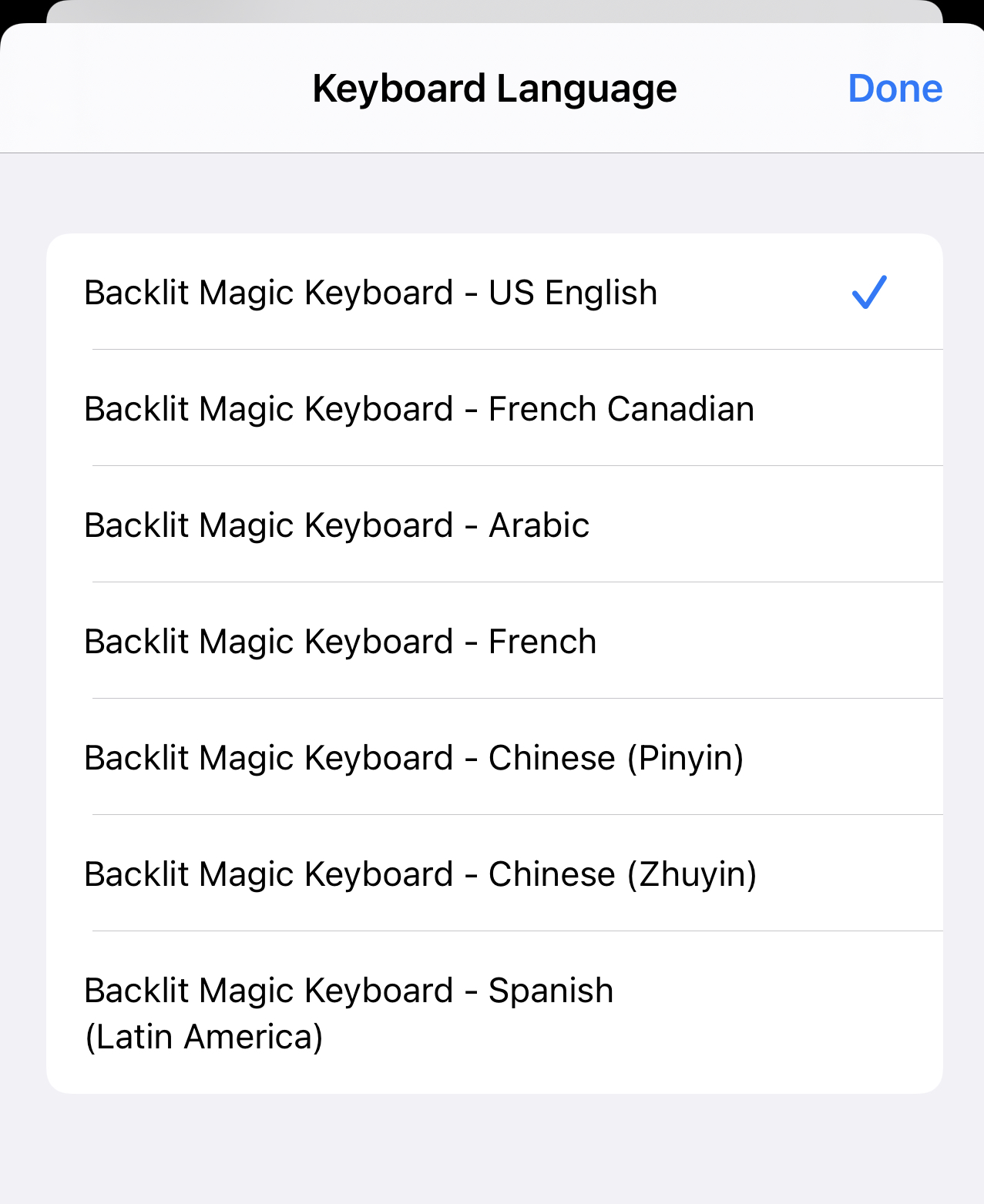Click empty gray area below the list

[493, 1148]
